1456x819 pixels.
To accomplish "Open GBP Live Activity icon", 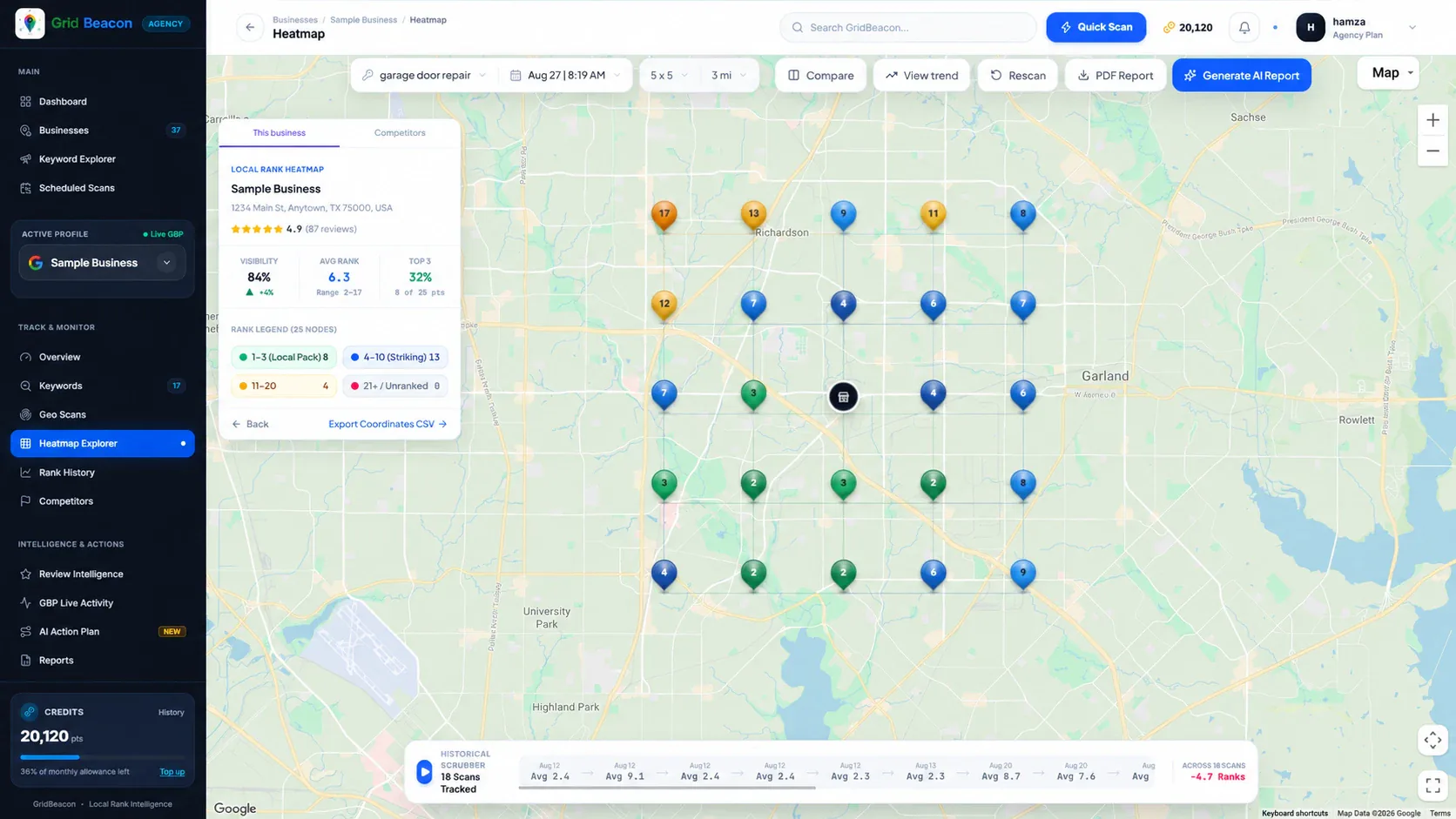I will click(25, 603).
